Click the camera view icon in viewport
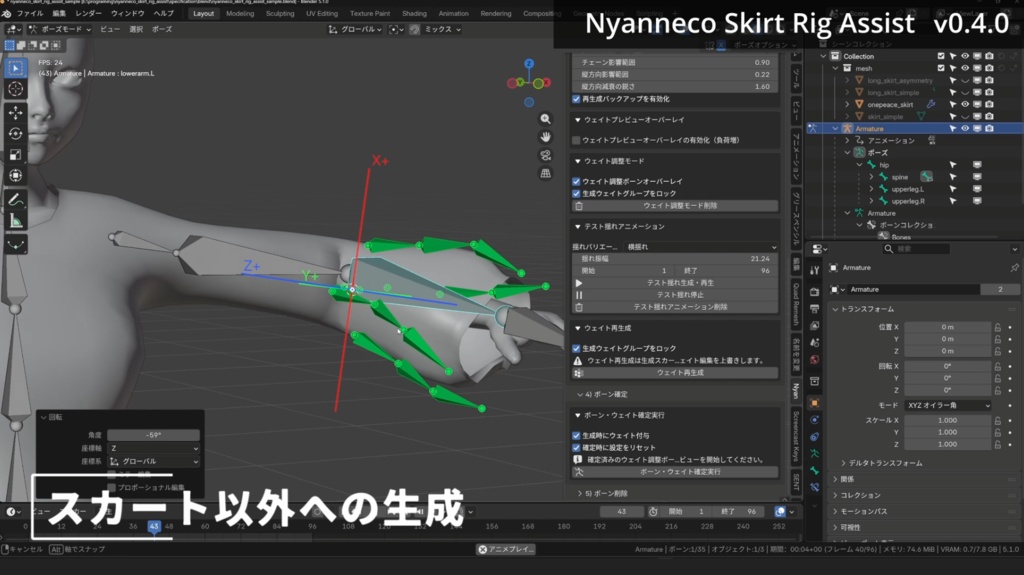1024x575 pixels. tap(545, 156)
